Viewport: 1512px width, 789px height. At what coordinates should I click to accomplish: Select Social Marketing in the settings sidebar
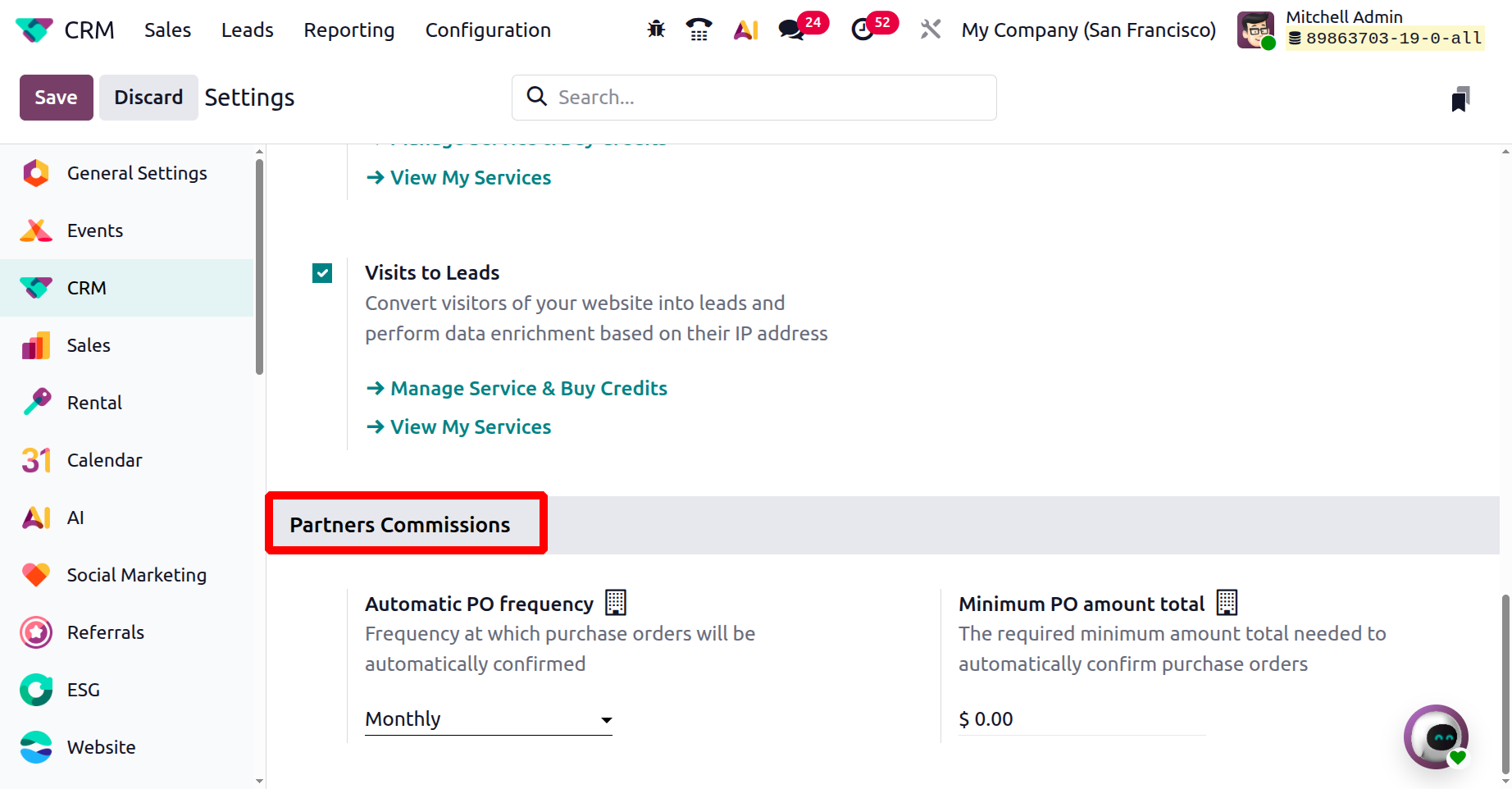(x=136, y=575)
